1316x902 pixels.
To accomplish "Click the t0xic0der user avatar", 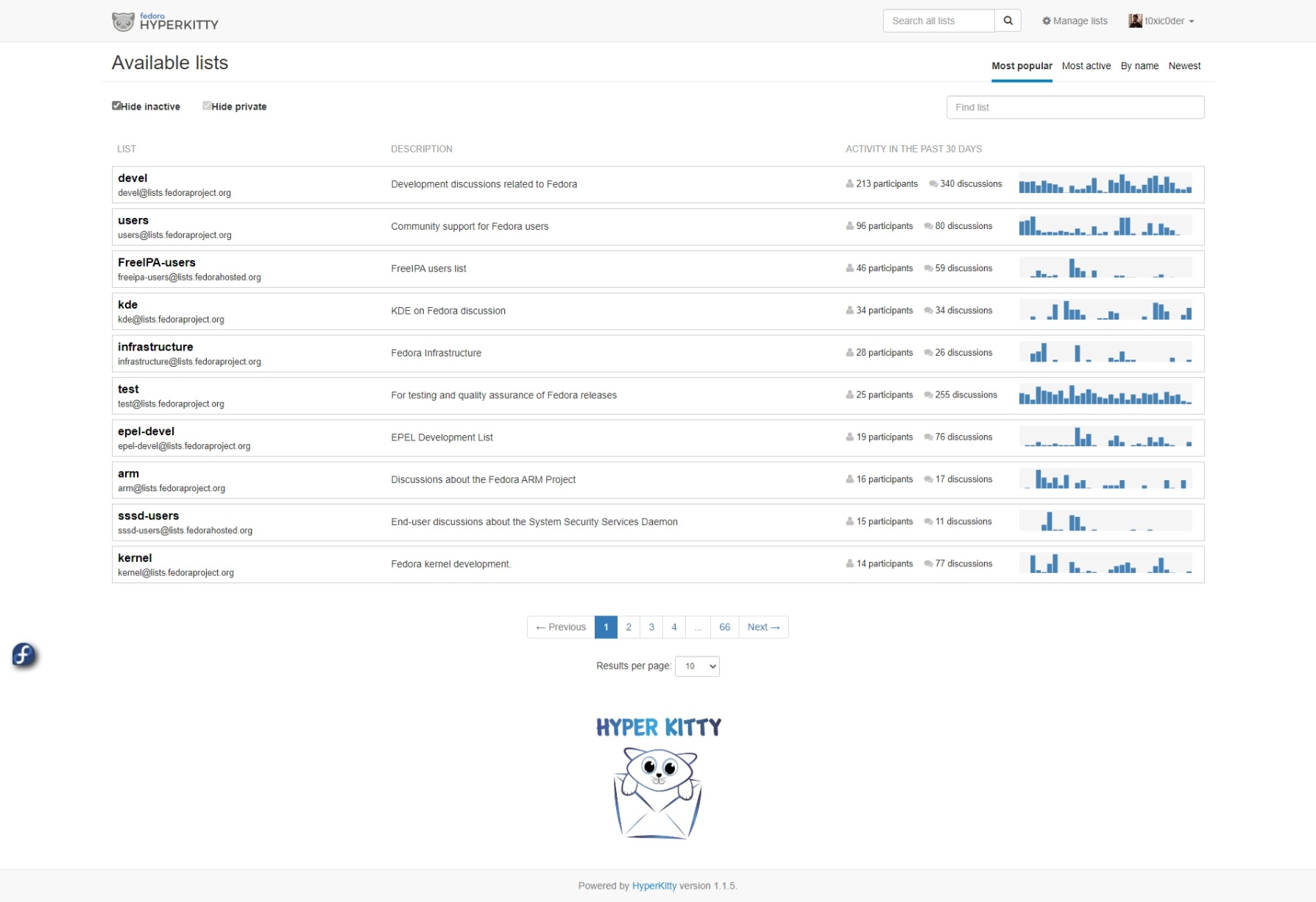I will tap(1135, 21).
